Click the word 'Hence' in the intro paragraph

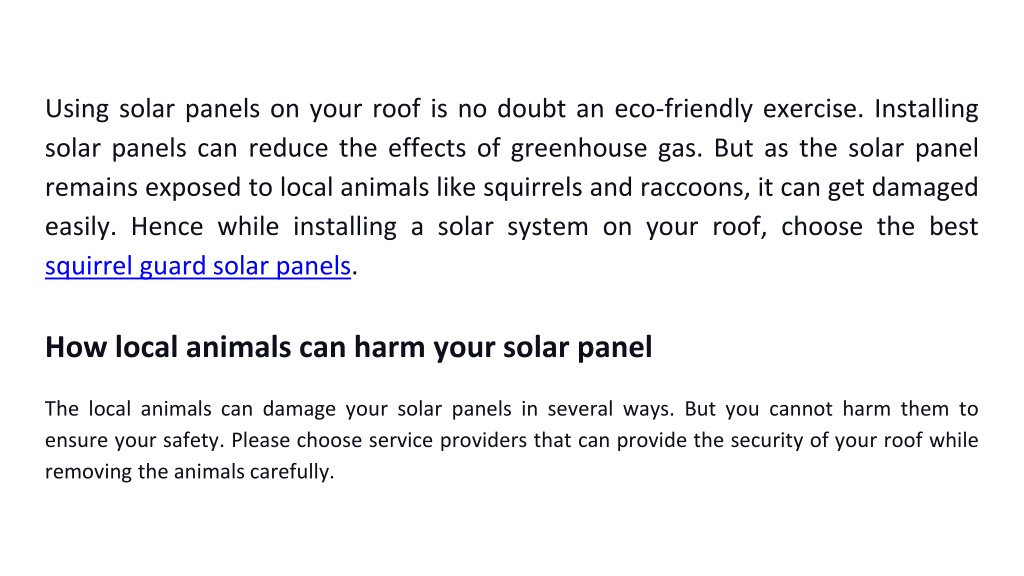[167, 227]
